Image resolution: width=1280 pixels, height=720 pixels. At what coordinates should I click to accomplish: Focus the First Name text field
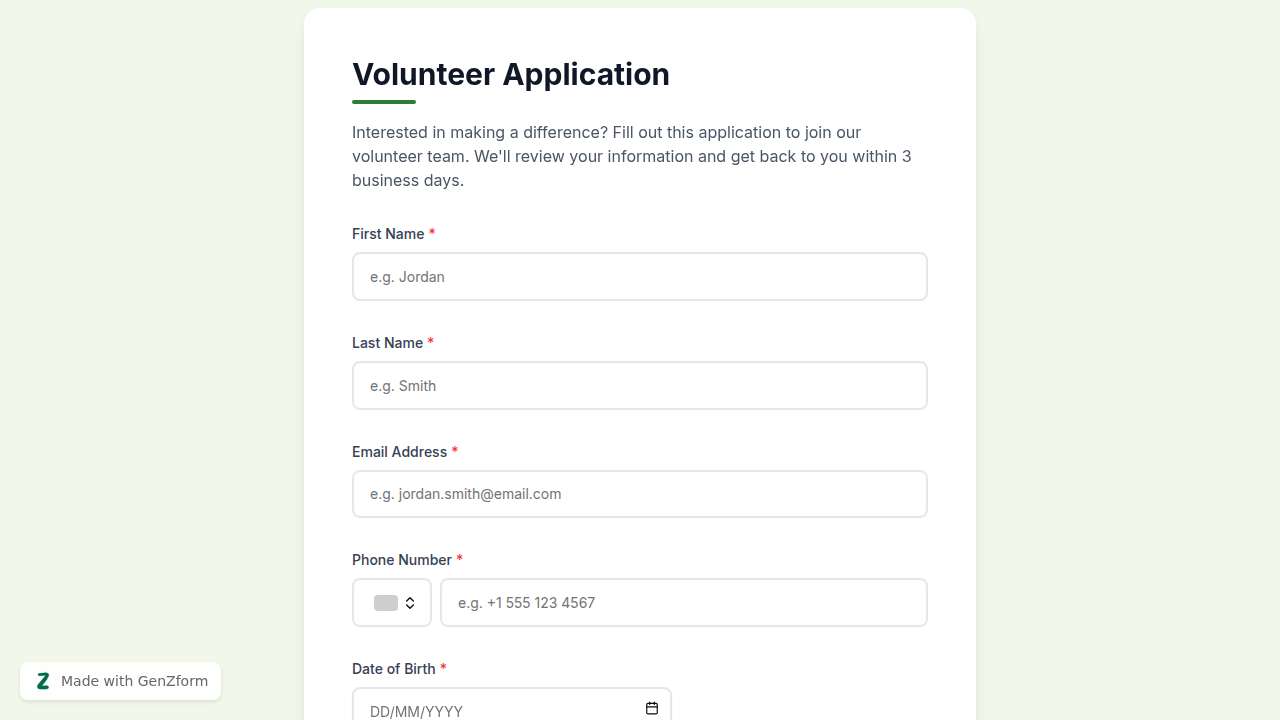click(x=639, y=276)
